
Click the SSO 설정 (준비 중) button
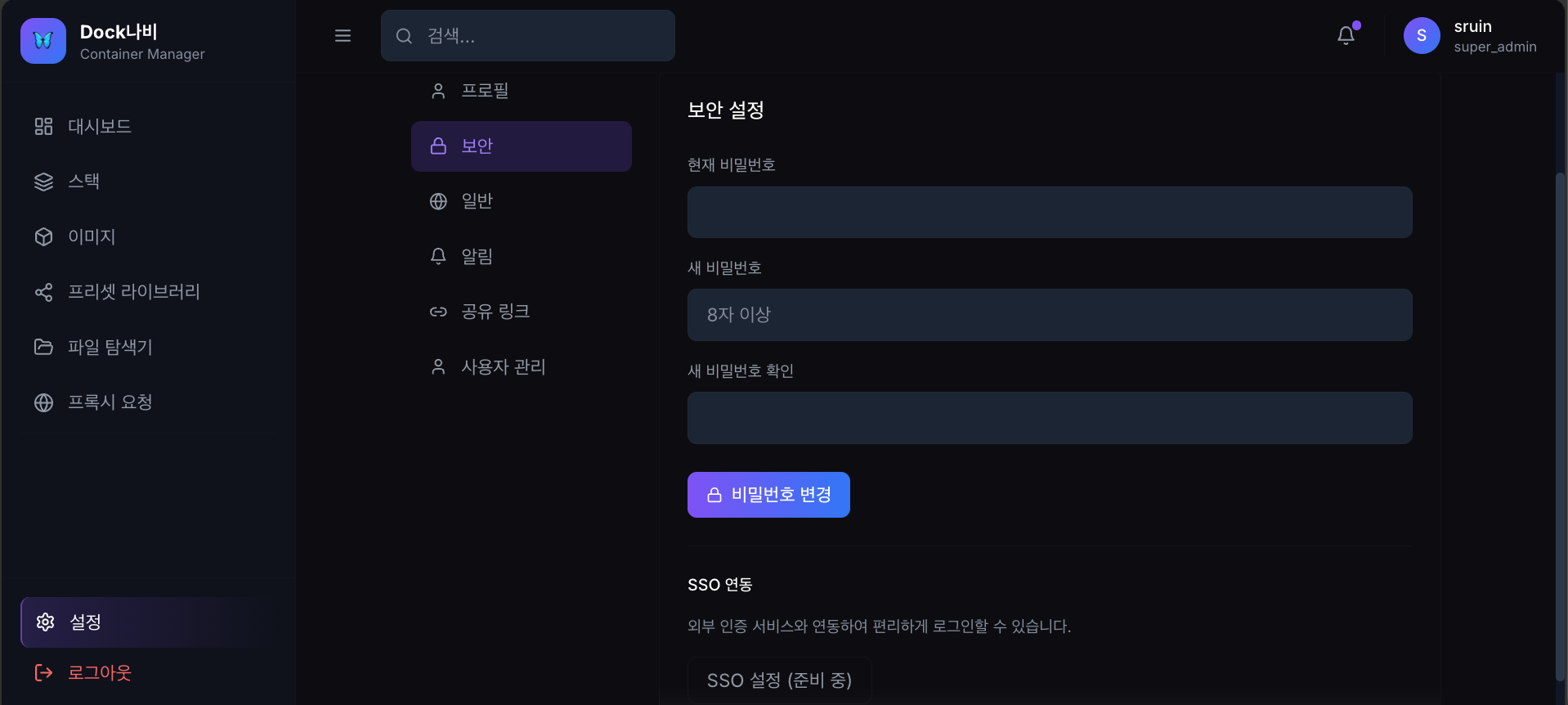coord(779,680)
